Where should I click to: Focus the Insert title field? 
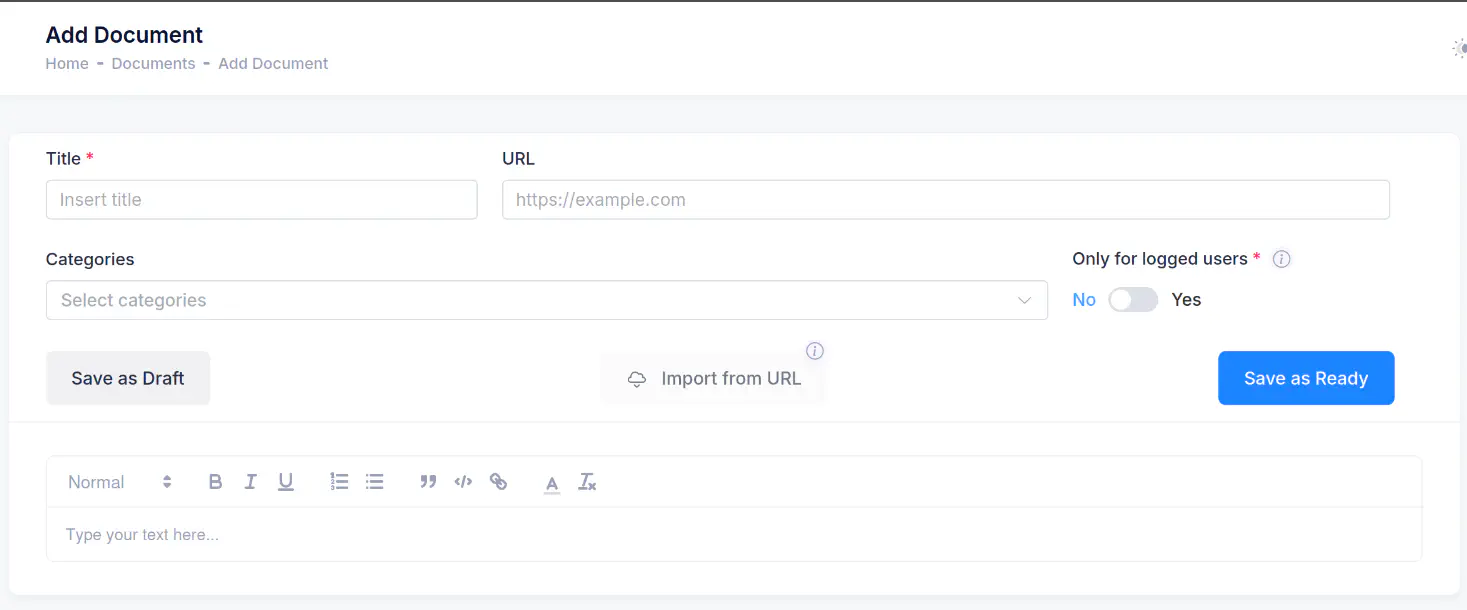[x=261, y=200]
